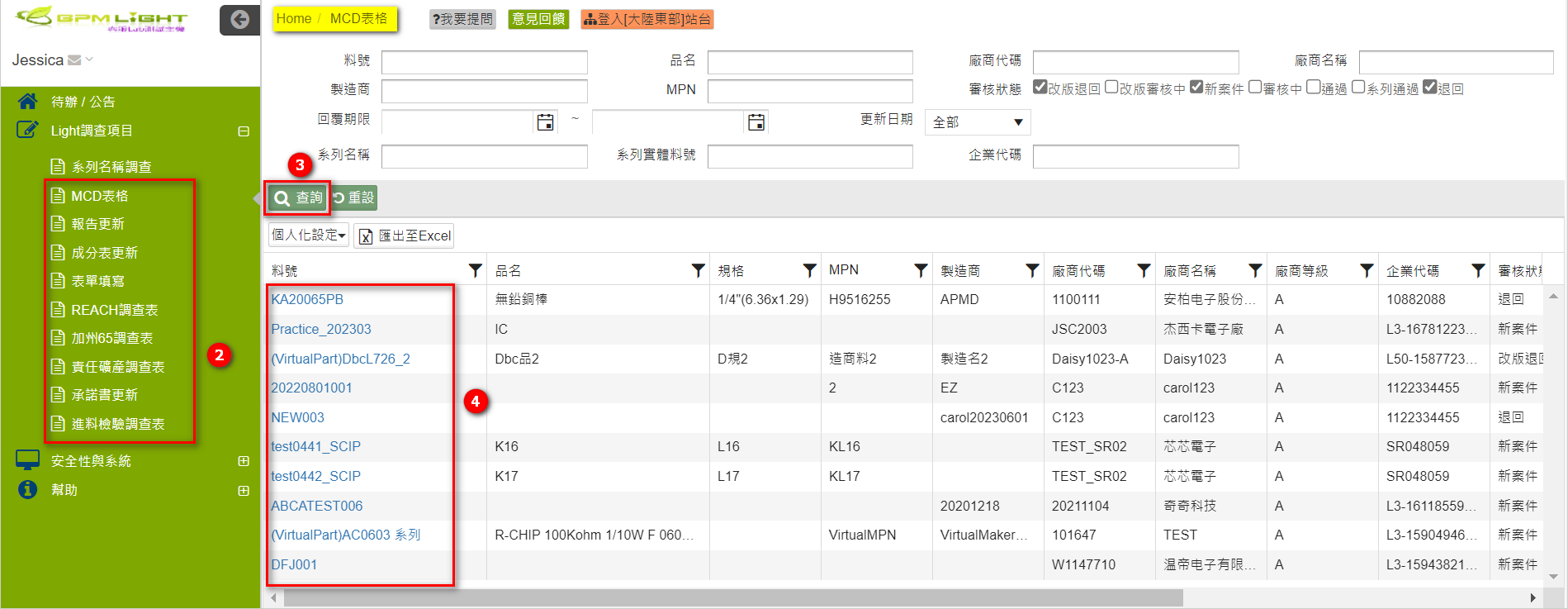Filter the 規格 column

810,270
